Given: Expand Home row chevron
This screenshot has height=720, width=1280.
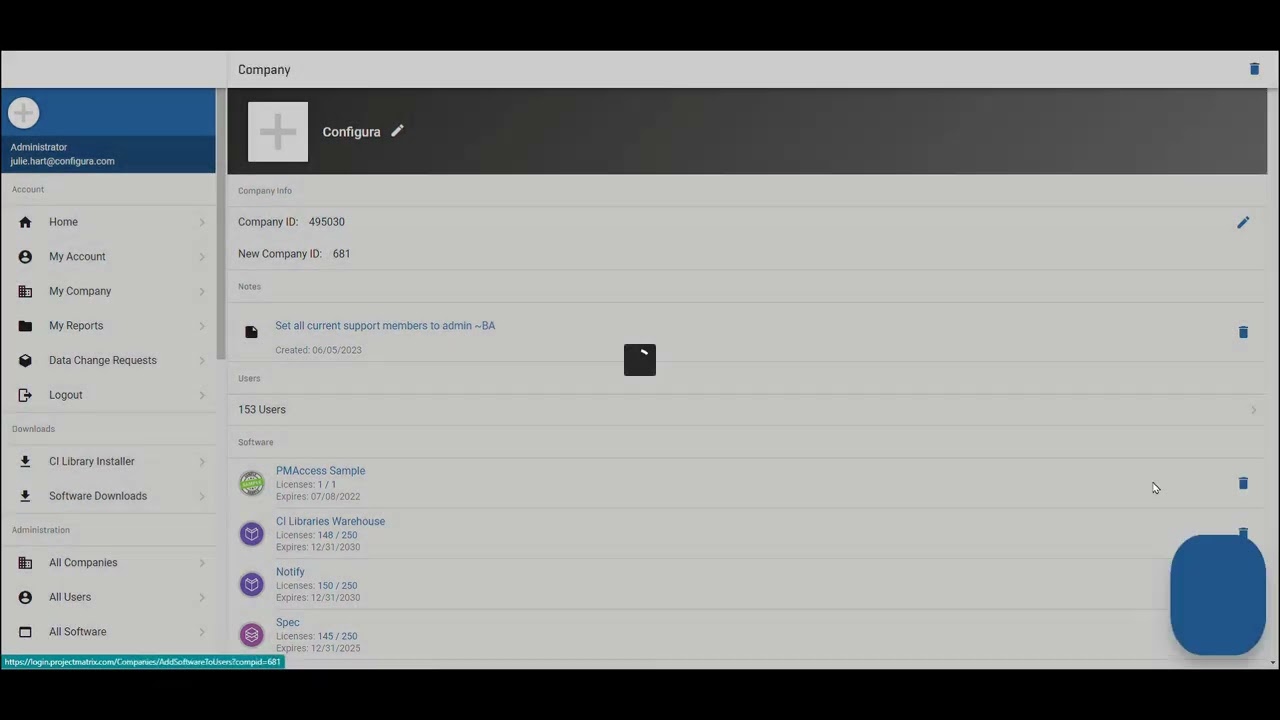Looking at the screenshot, I should point(202,222).
